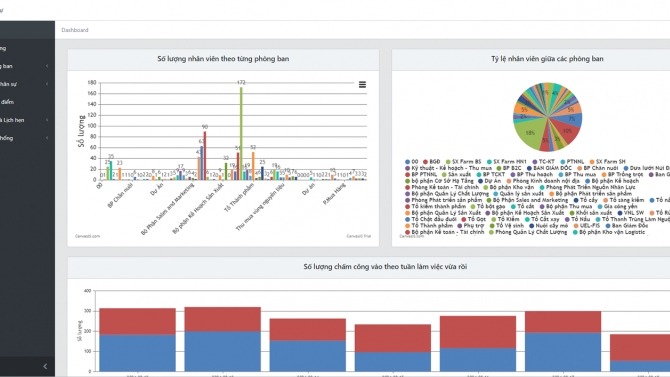Screen dimensions: 670x377
Task: Click the dark blue marker next to 'Tổ cấy'
Action: pyautogui.click(x=576, y=200)
